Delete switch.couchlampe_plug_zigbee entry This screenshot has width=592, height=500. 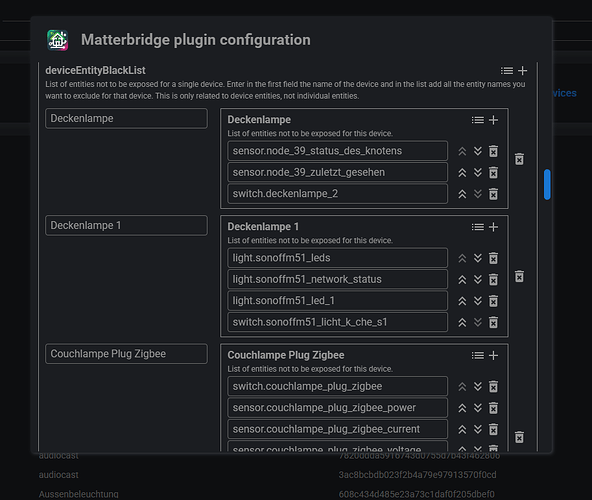pyautogui.click(x=493, y=387)
